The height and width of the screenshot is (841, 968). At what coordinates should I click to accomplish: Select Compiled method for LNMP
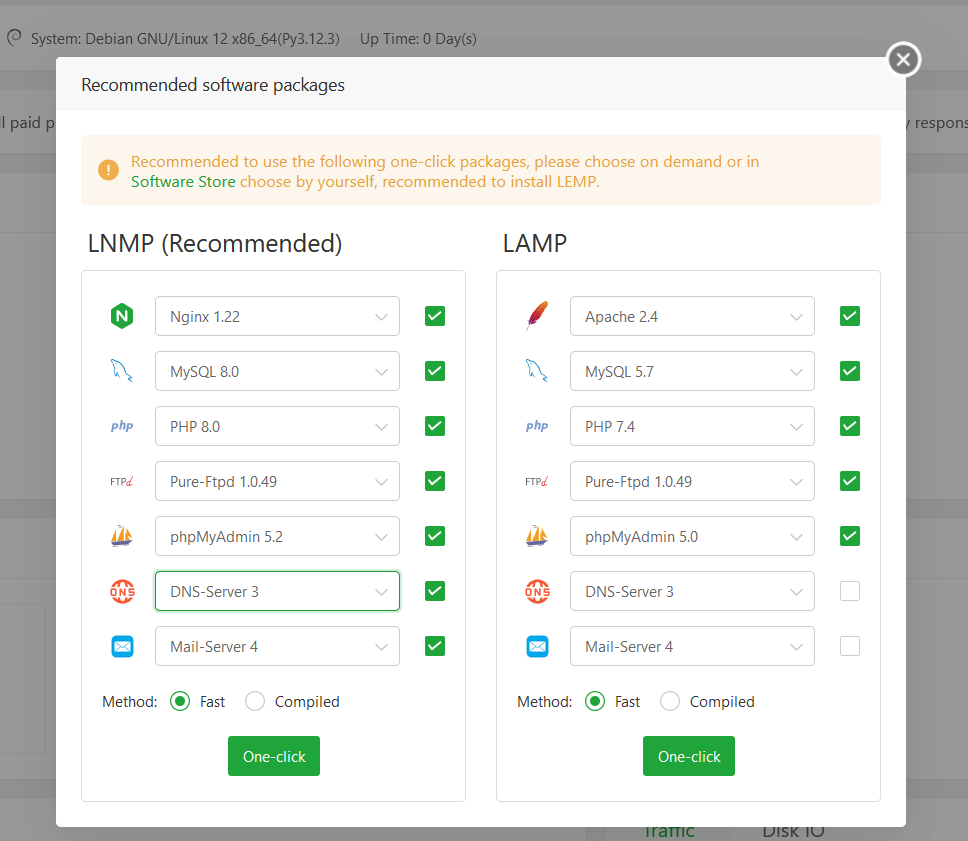255,701
